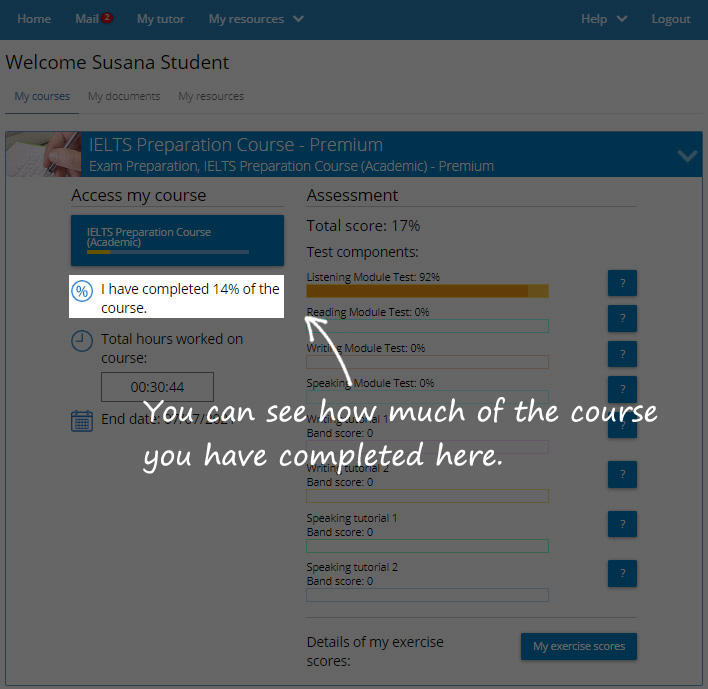Image resolution: width=708 pixels, height=689 pixels.
Task: Click the 00:30:44 total hours field
Action: tap(157, 387)
